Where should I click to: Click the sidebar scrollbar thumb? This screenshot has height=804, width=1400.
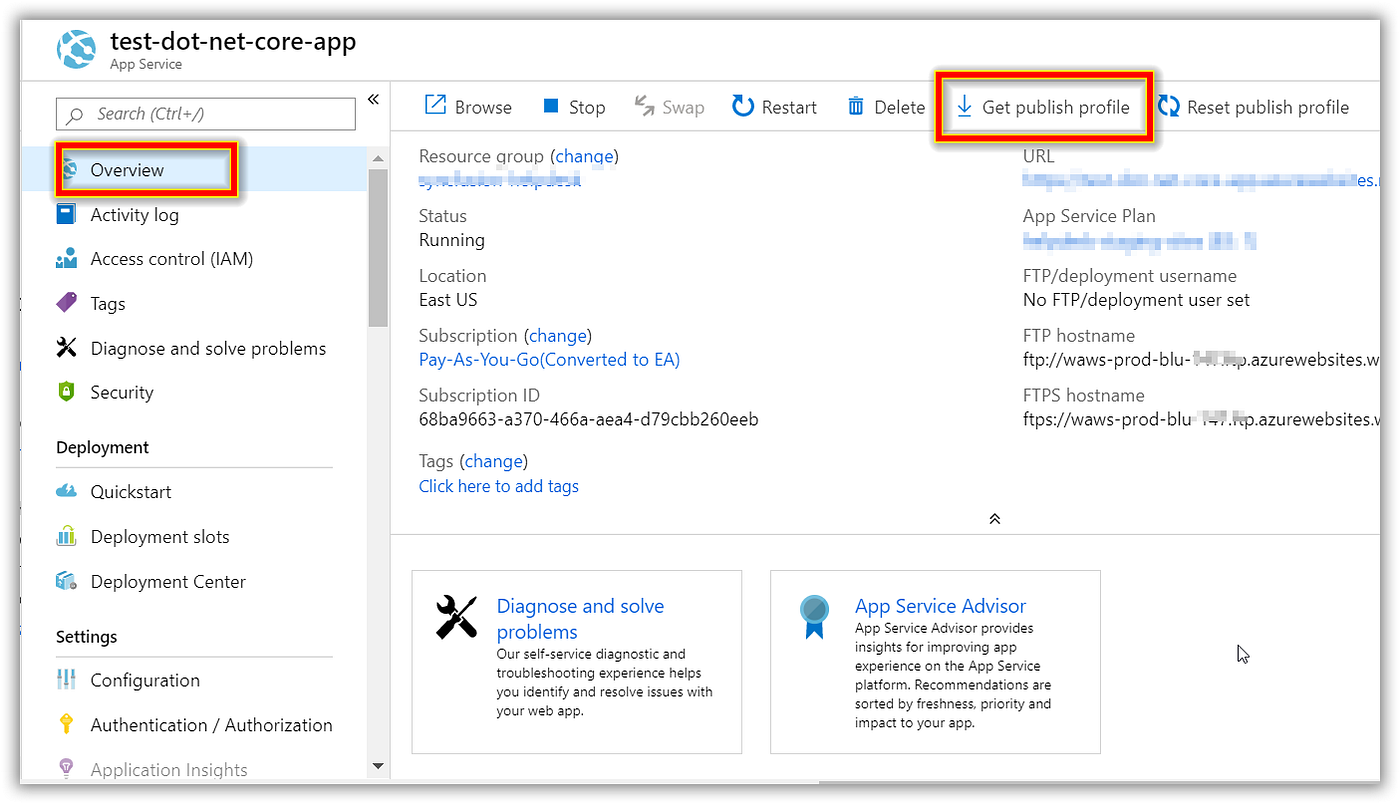click(378, 248)
